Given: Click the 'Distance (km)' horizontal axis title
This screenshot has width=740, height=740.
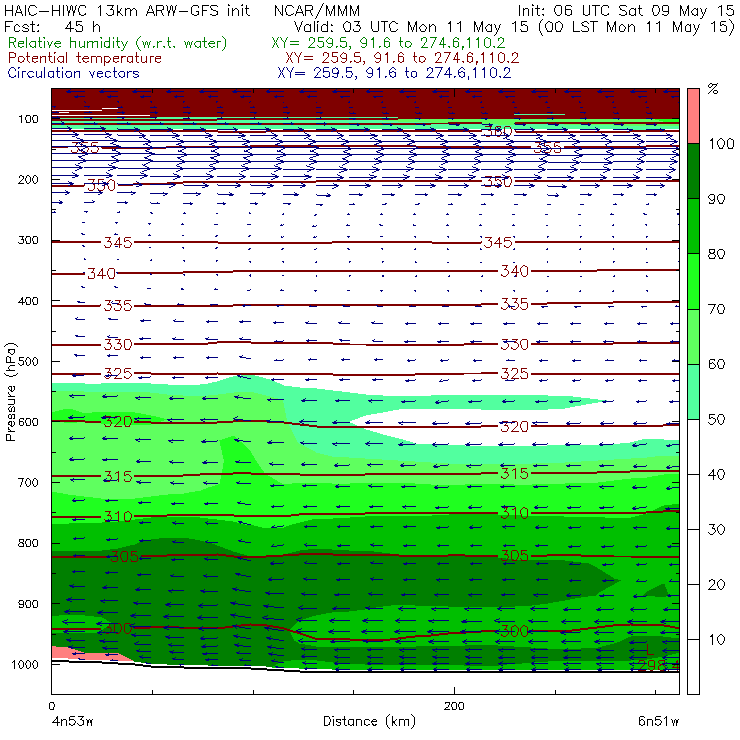Looking at the screenshot, I should [x=370, y=722].
